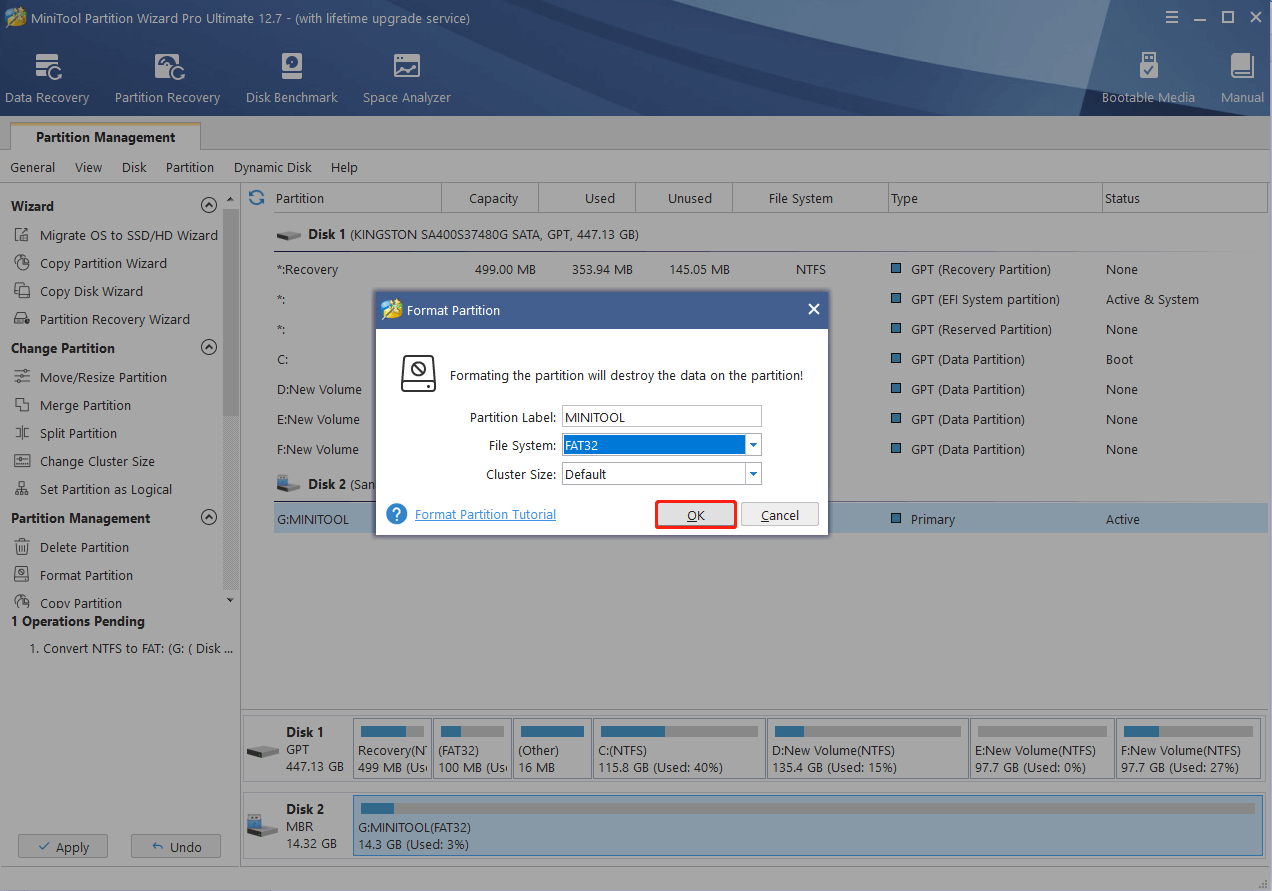Select (FAT32) 100 MB block in disk map
Image resolution: width=1272 pixels, height=891 pixels.
point(473,748)
